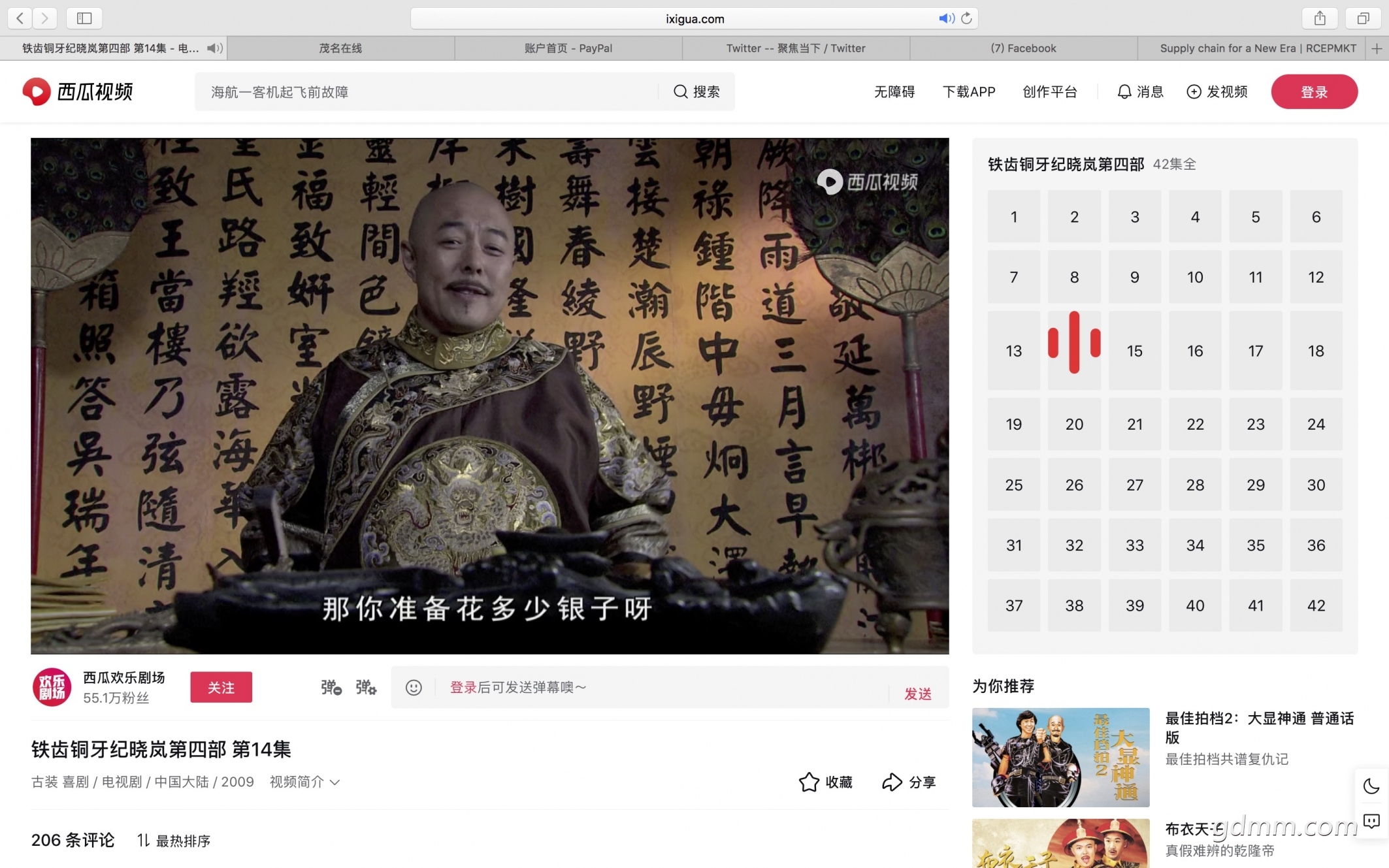Select the 铁齿铜牙纪晓岚第四部 第14集 tab

[113, 48]
